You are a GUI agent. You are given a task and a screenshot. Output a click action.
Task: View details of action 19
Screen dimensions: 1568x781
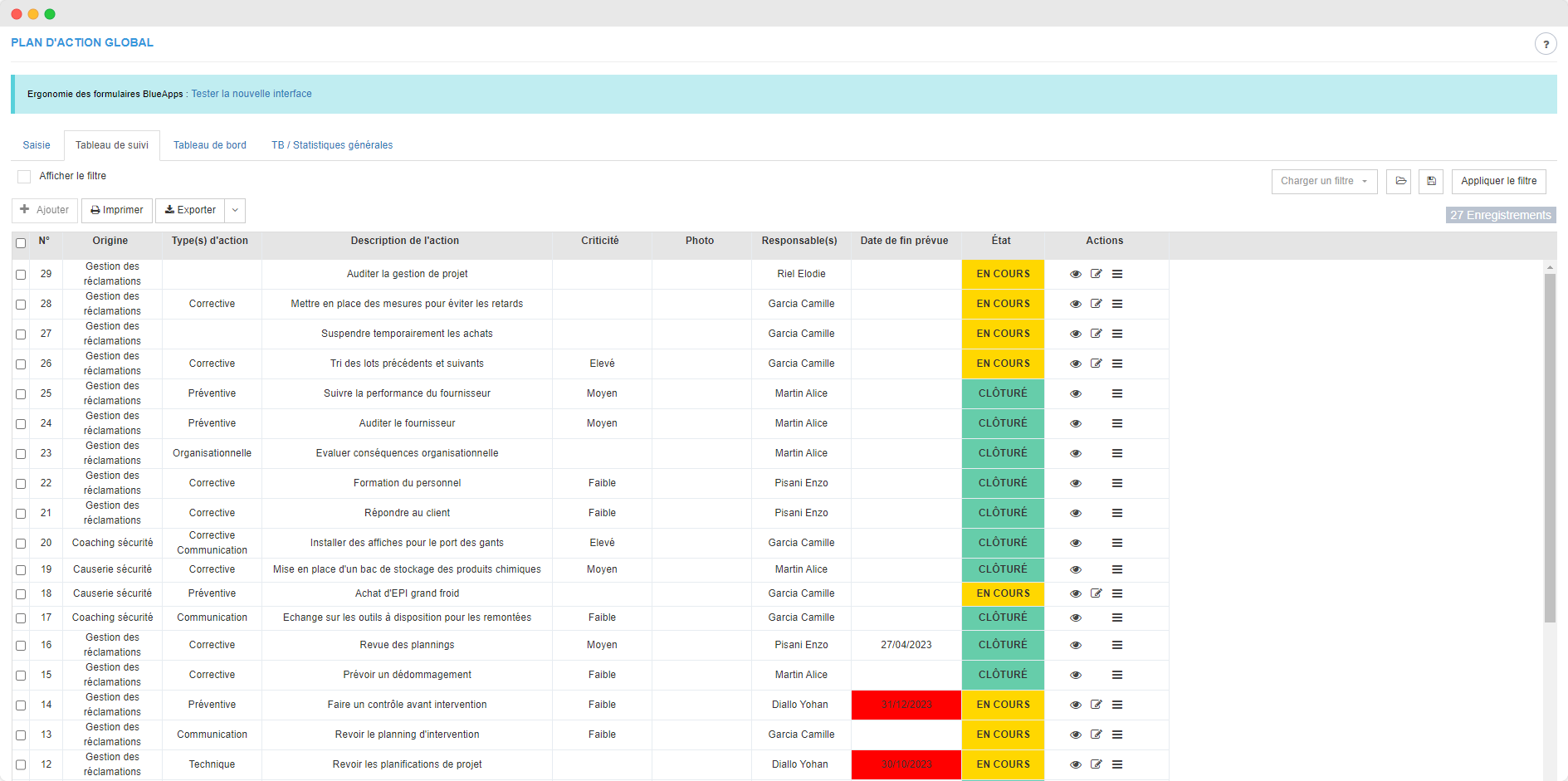click(1075, 569)
